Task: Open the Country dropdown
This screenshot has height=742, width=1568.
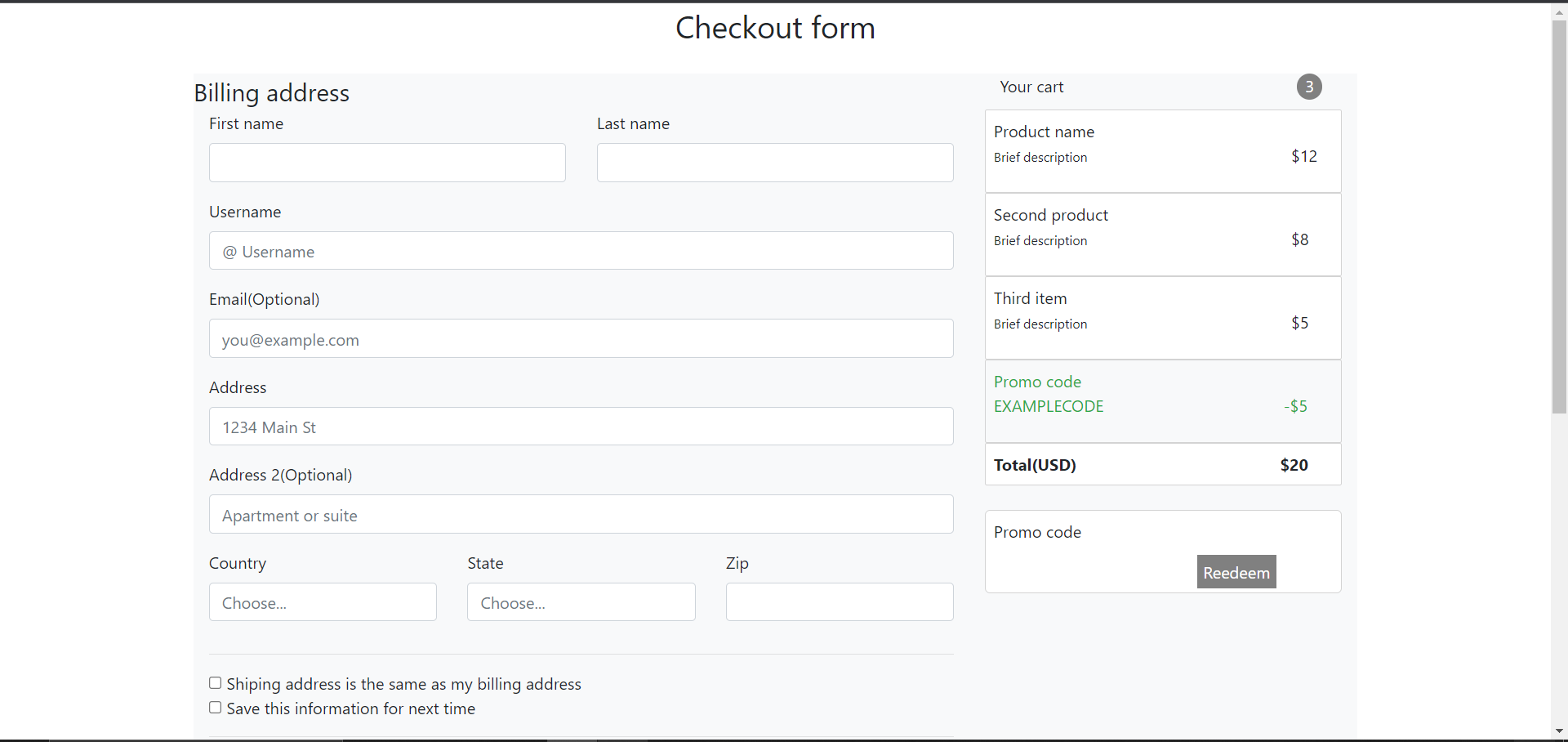Action: 323,602
